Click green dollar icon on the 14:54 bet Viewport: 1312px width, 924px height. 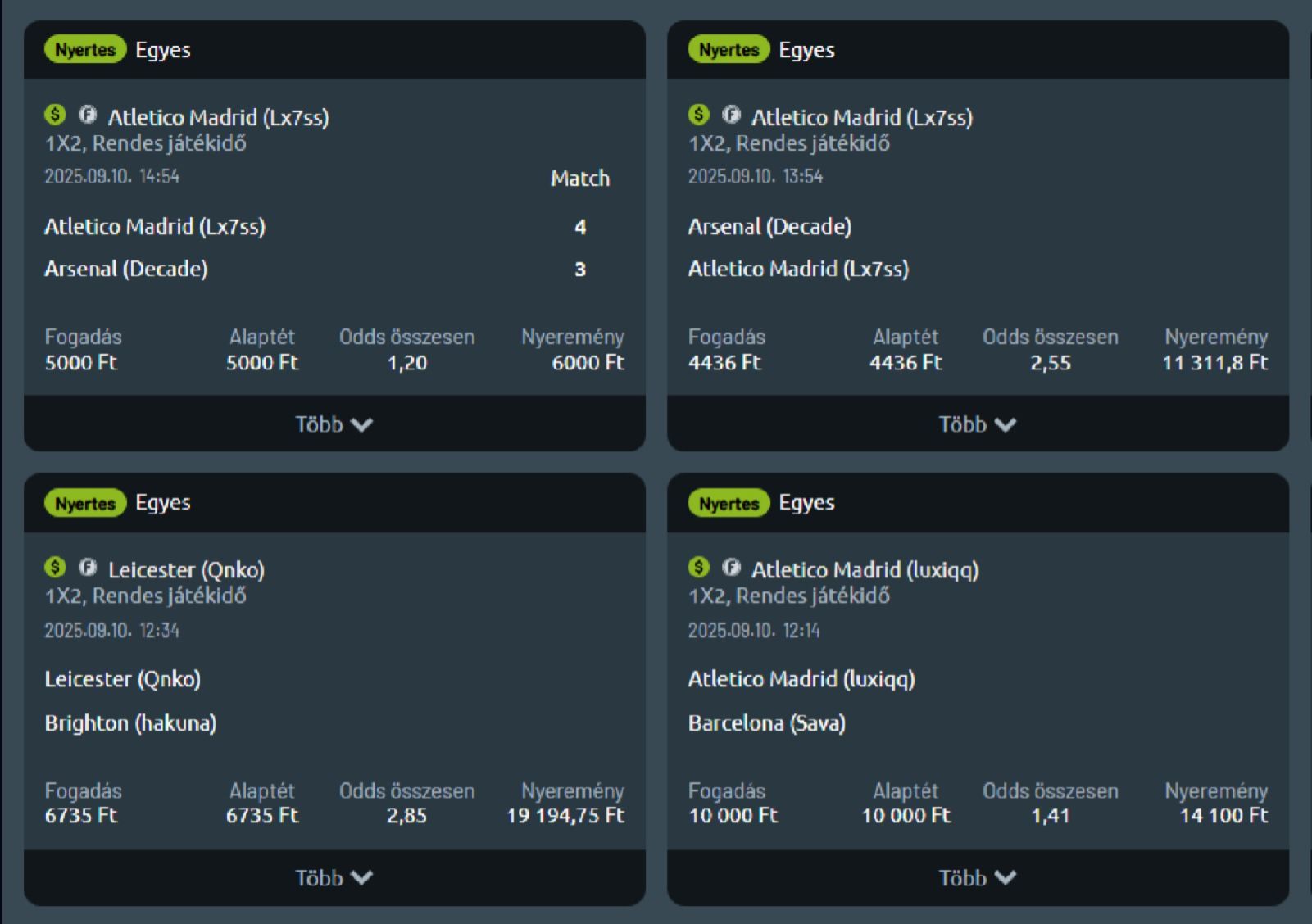tap(55, 115)
